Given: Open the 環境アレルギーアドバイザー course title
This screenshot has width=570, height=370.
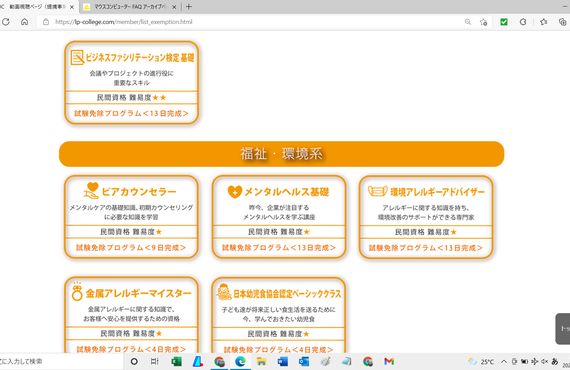Looking at the screenshot, I should 437,192.
